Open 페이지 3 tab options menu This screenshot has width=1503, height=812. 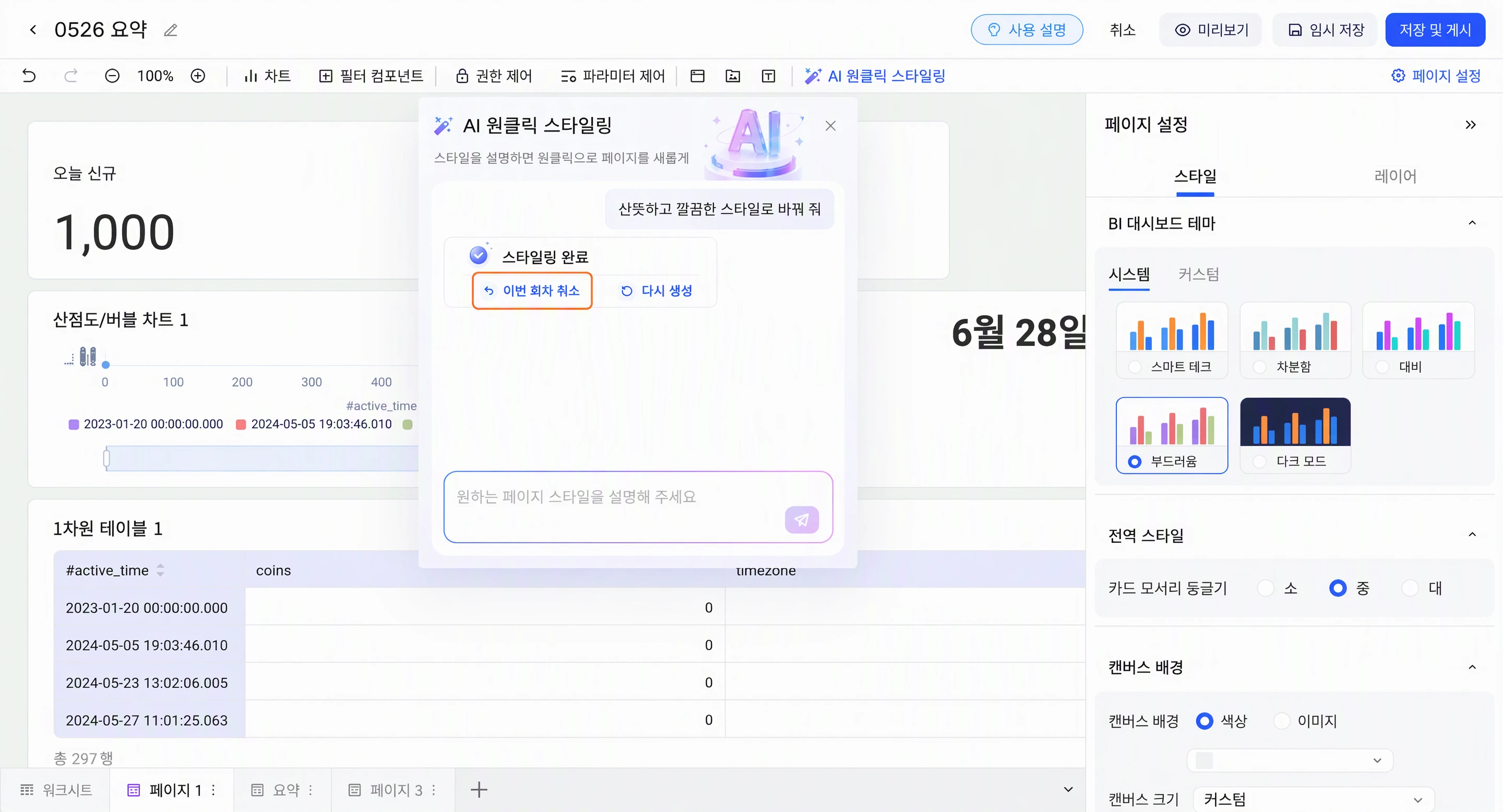(434, 790)
